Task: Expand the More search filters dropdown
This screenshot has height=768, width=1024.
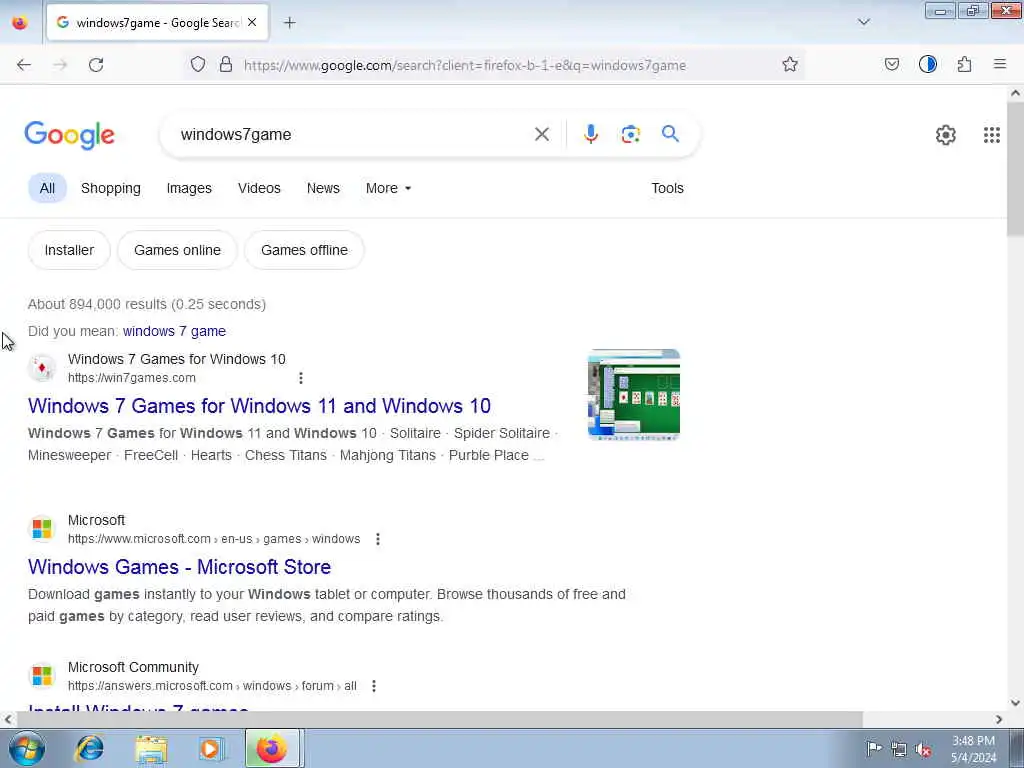Action: coord(389,188)
